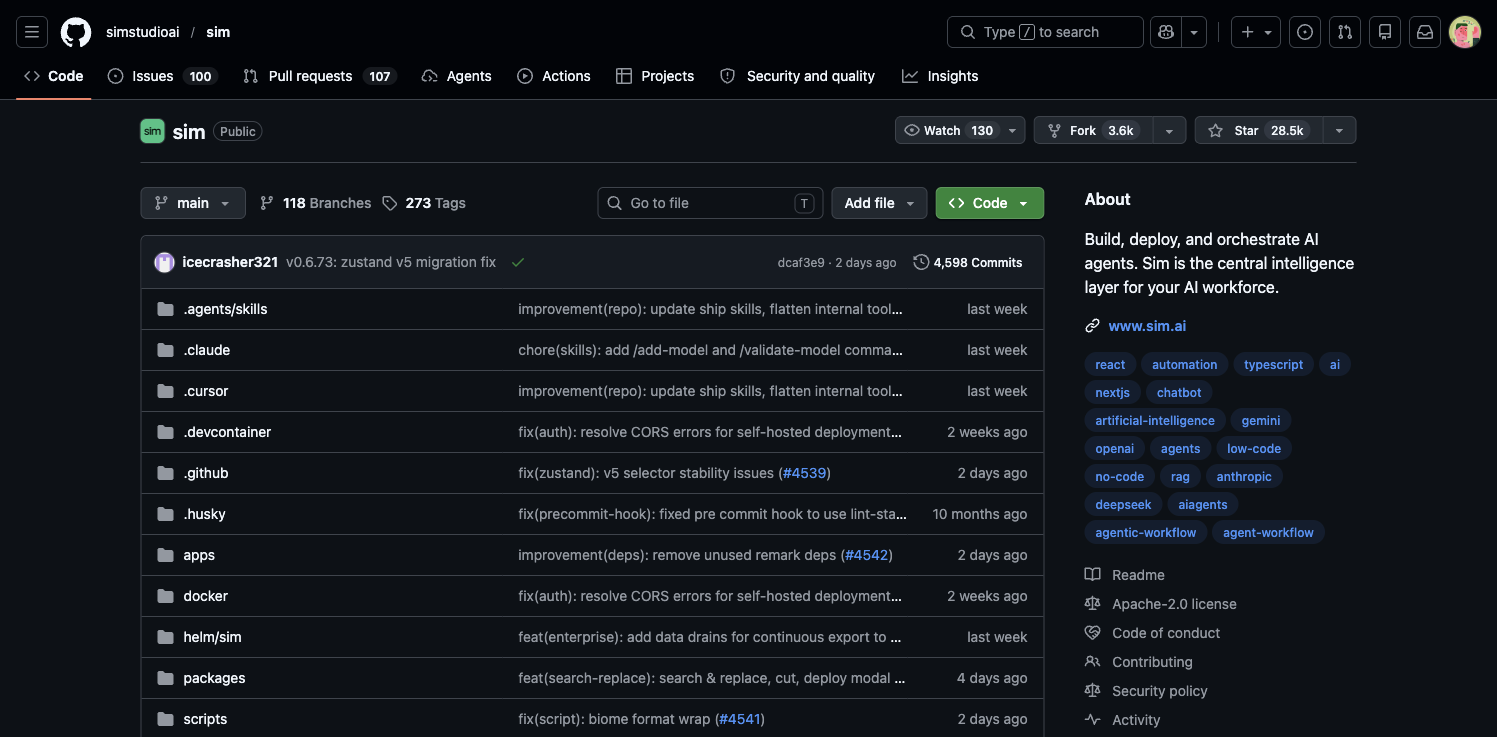1497x737 pixels.
Task: Check the green commit status checkmark
Action: click(518, 262)
